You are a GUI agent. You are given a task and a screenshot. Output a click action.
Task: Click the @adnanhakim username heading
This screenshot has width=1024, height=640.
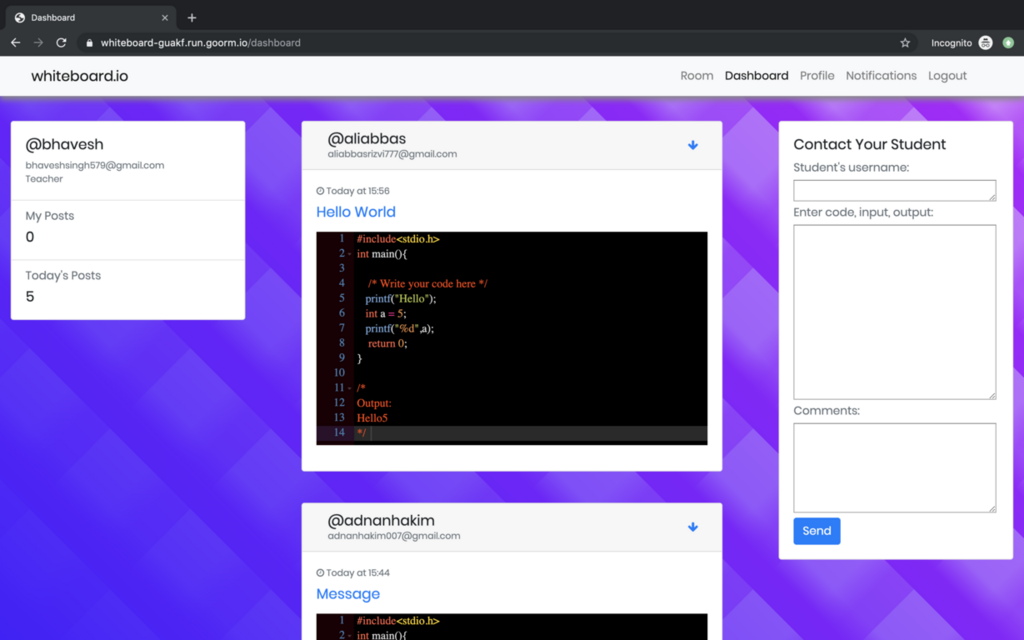[381, 520]
